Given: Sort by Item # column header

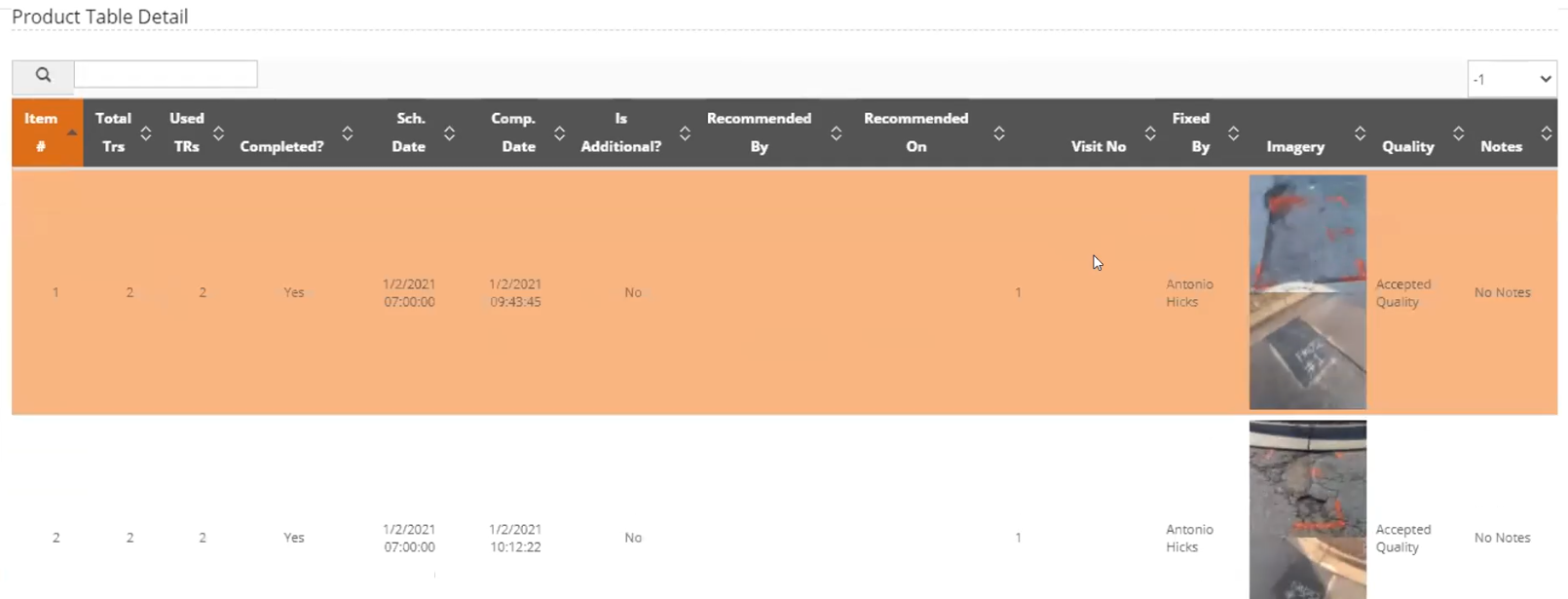Looking at the screenshot, I should 48,132.
